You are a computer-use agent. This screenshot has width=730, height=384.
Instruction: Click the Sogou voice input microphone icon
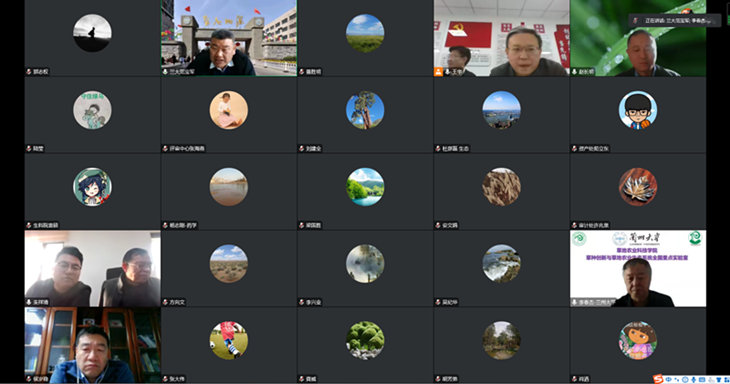(694, 379)
